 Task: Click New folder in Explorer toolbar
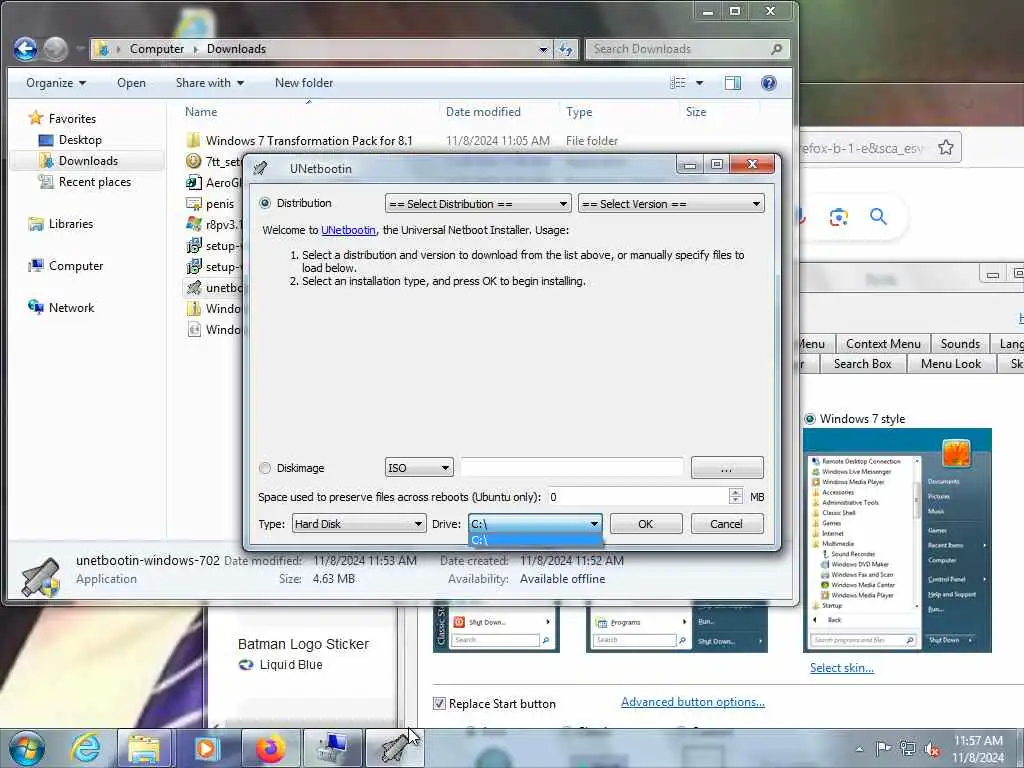[x=304, y=83]
